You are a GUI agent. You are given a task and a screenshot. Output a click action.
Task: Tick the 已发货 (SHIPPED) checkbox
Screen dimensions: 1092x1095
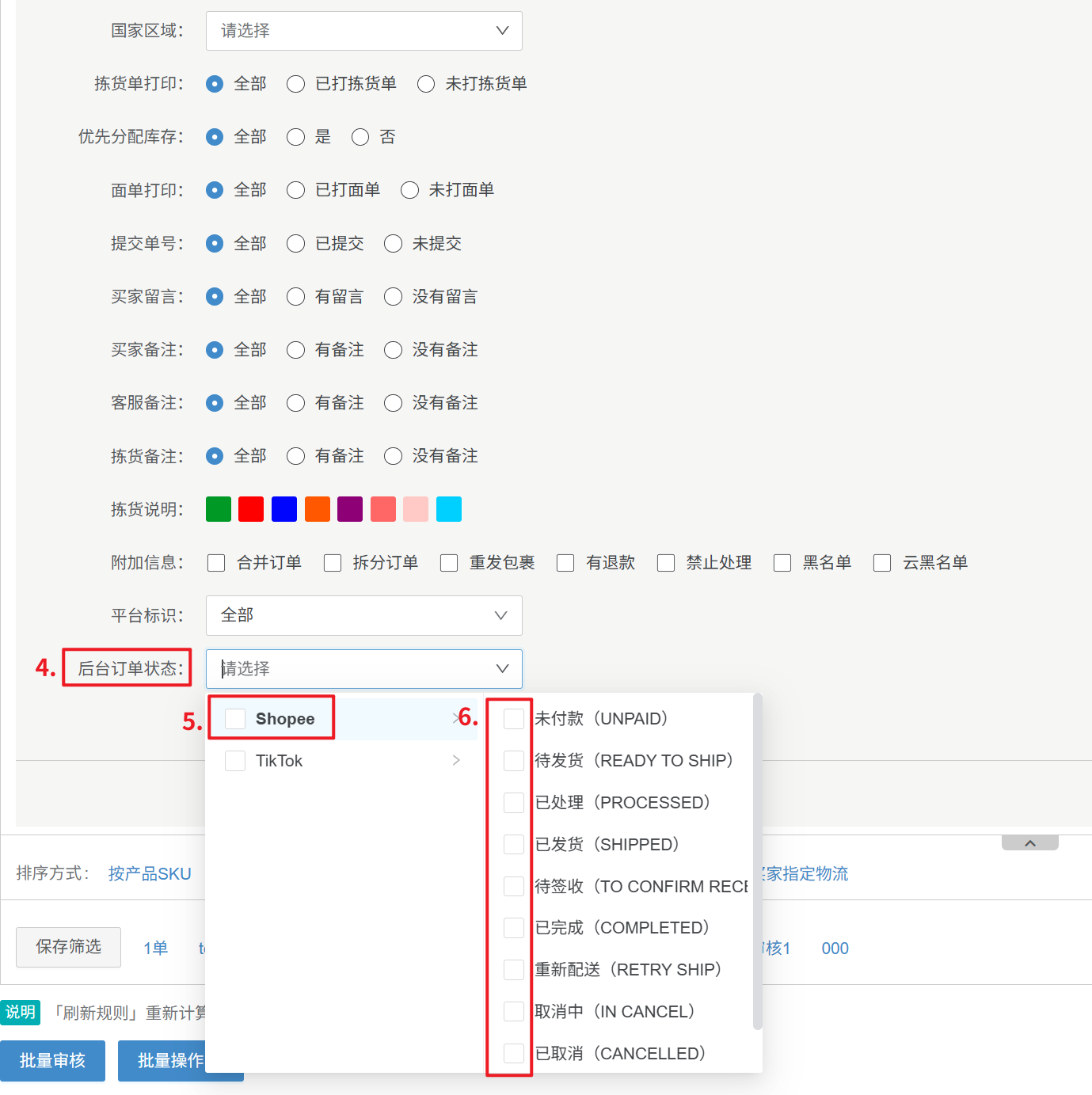514,845
